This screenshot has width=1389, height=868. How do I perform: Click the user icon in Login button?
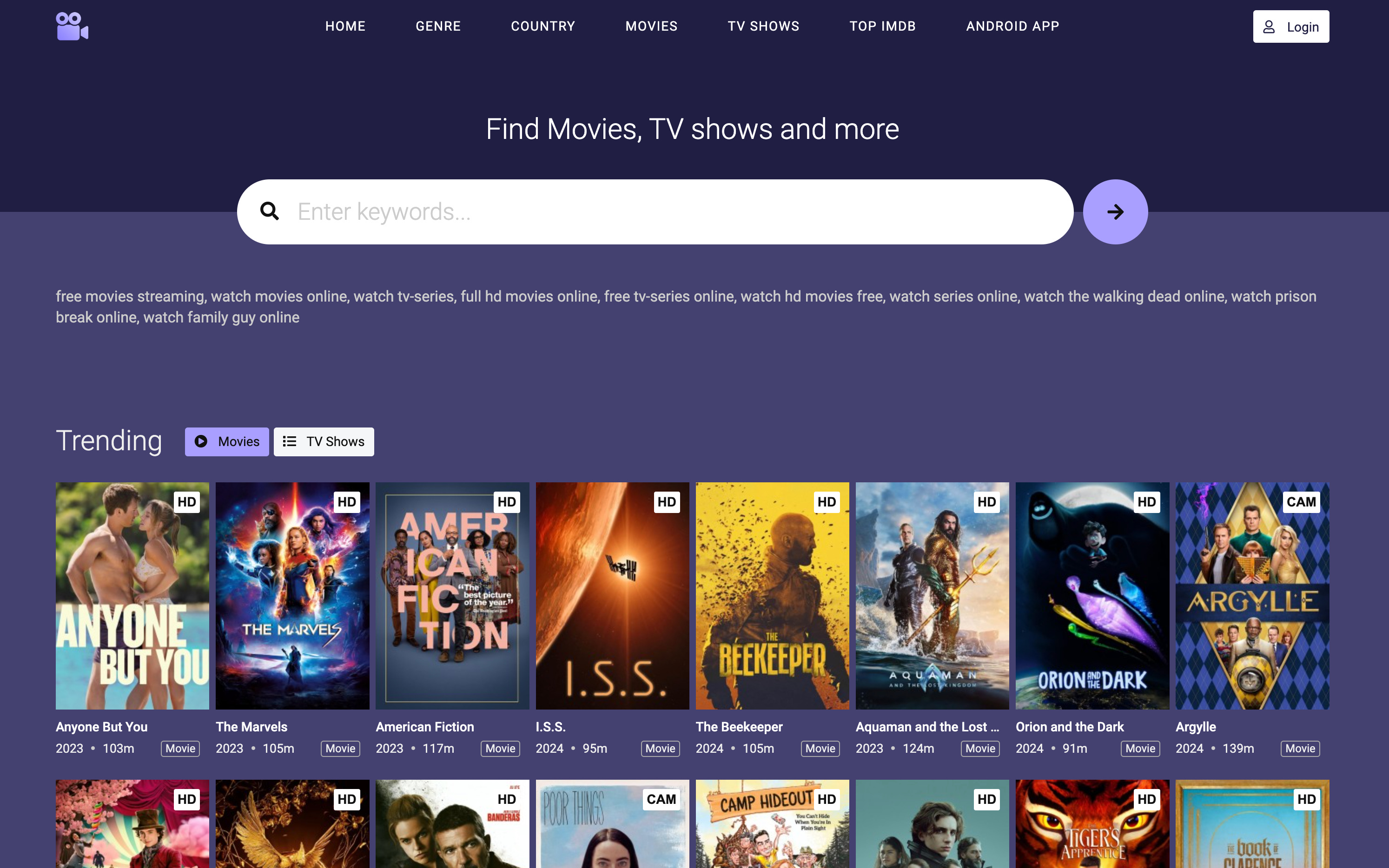1269,27
